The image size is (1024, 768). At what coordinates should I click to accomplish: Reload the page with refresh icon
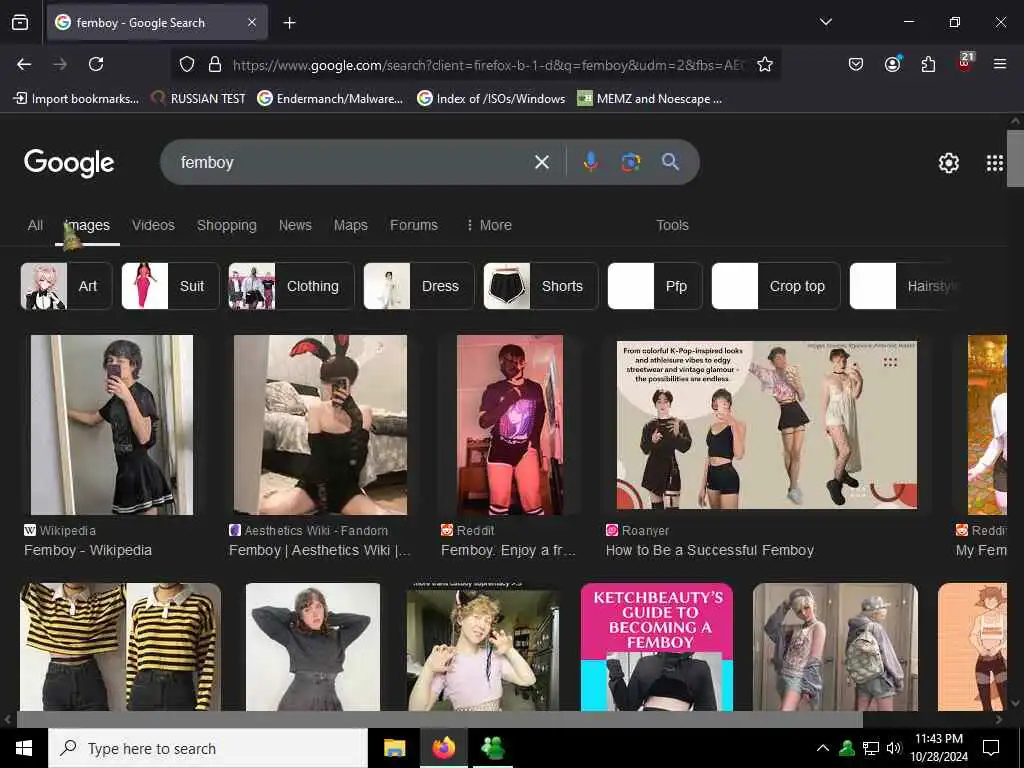[96, 64]
